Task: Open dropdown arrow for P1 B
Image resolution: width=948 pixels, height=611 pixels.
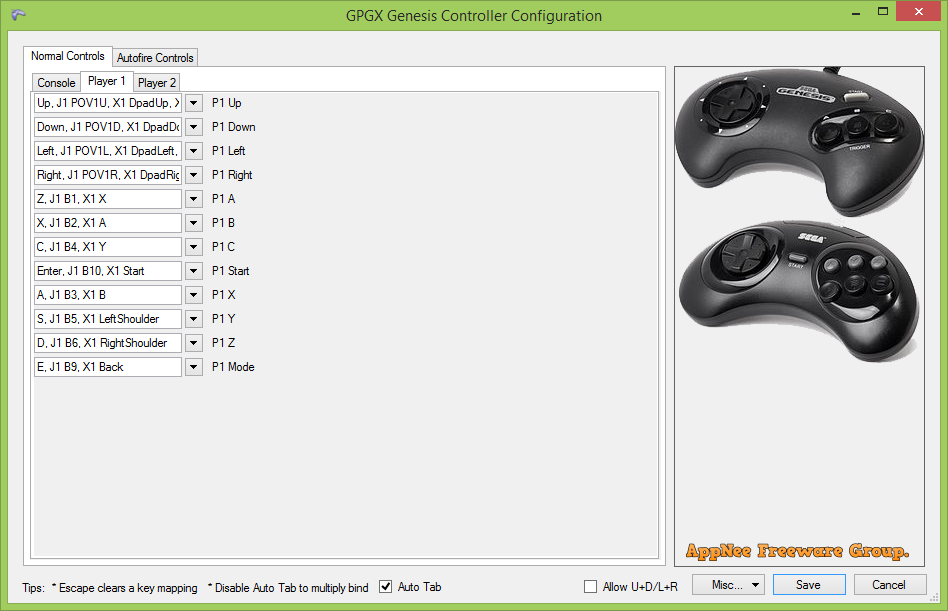Action: [x=193, y=223]
